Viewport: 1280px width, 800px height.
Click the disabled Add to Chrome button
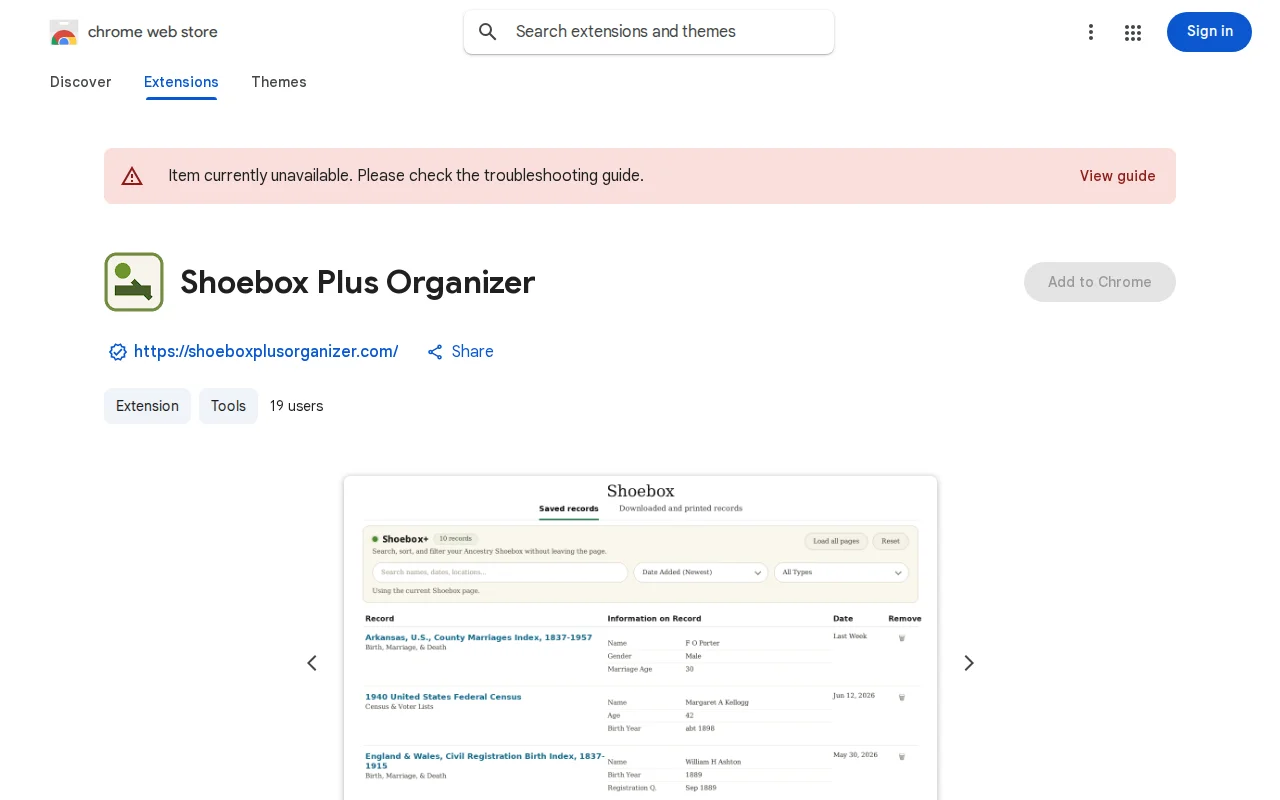click(1100, 282)
